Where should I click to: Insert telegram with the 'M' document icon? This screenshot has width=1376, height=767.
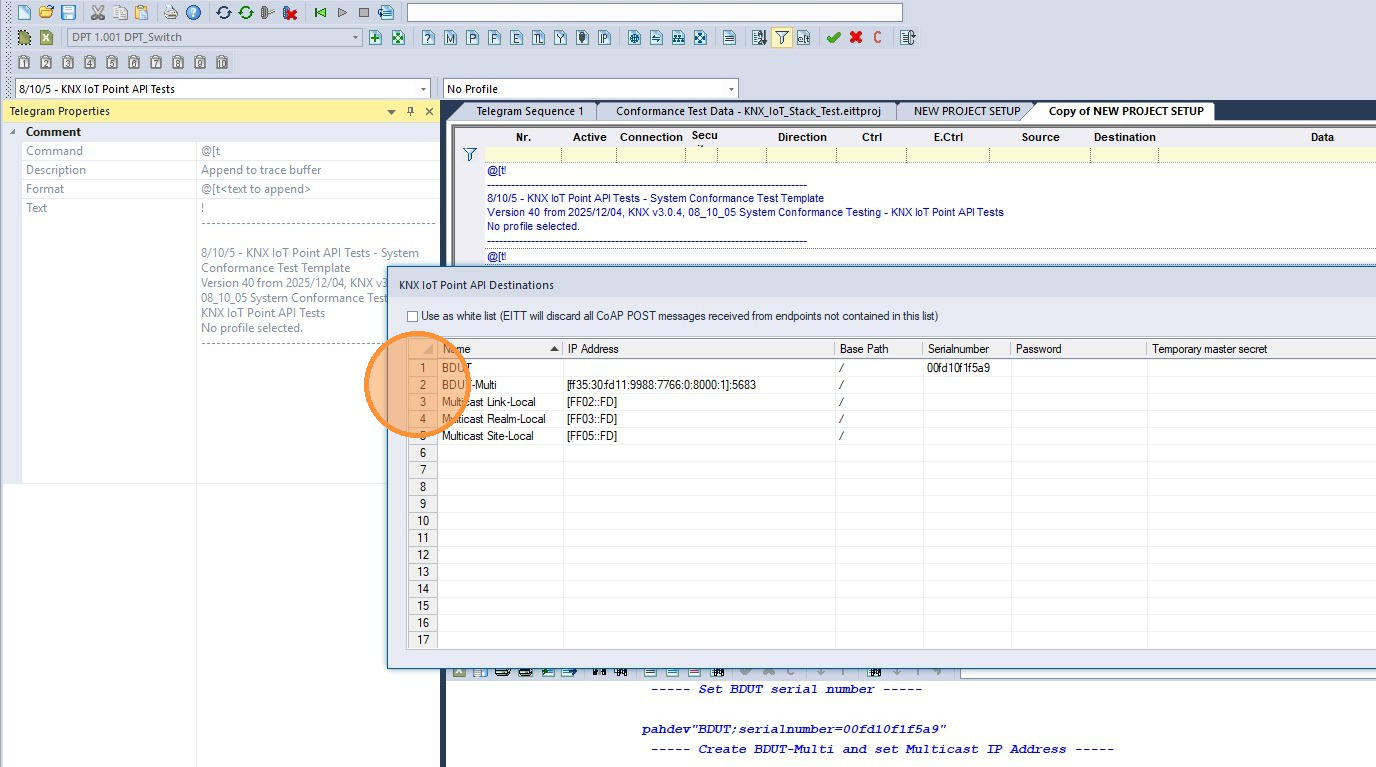pos(450,38)
